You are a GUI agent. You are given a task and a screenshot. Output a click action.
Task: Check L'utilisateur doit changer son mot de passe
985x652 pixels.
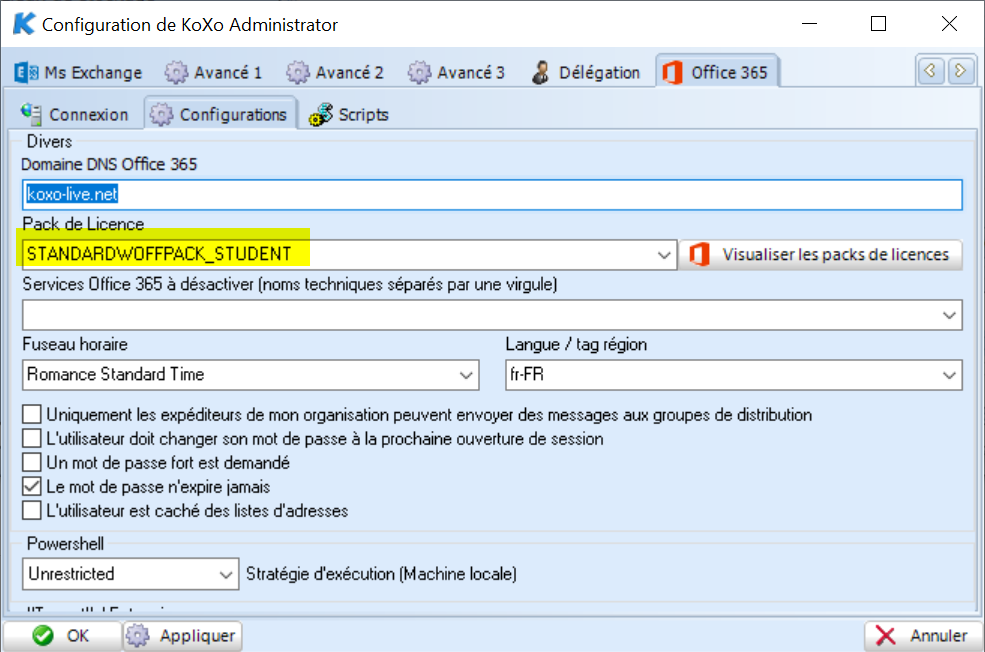coord(31,438)
